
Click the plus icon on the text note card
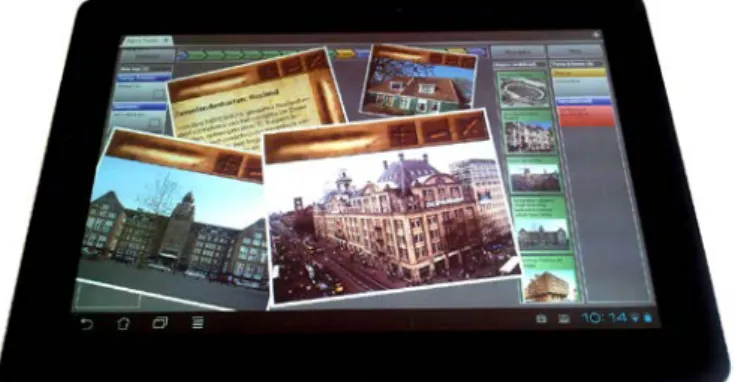point(268,71)
